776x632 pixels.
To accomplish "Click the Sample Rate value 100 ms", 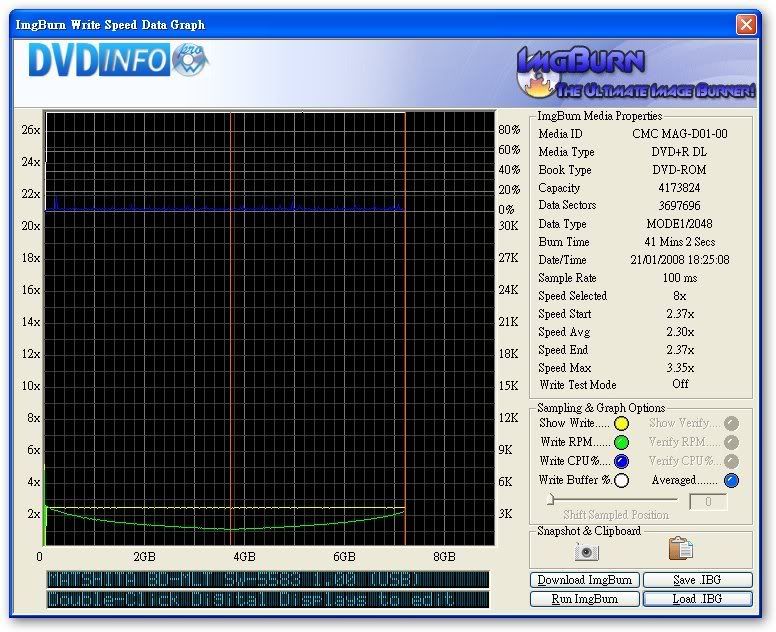I will pyautogui.click(x=679, y=278).
